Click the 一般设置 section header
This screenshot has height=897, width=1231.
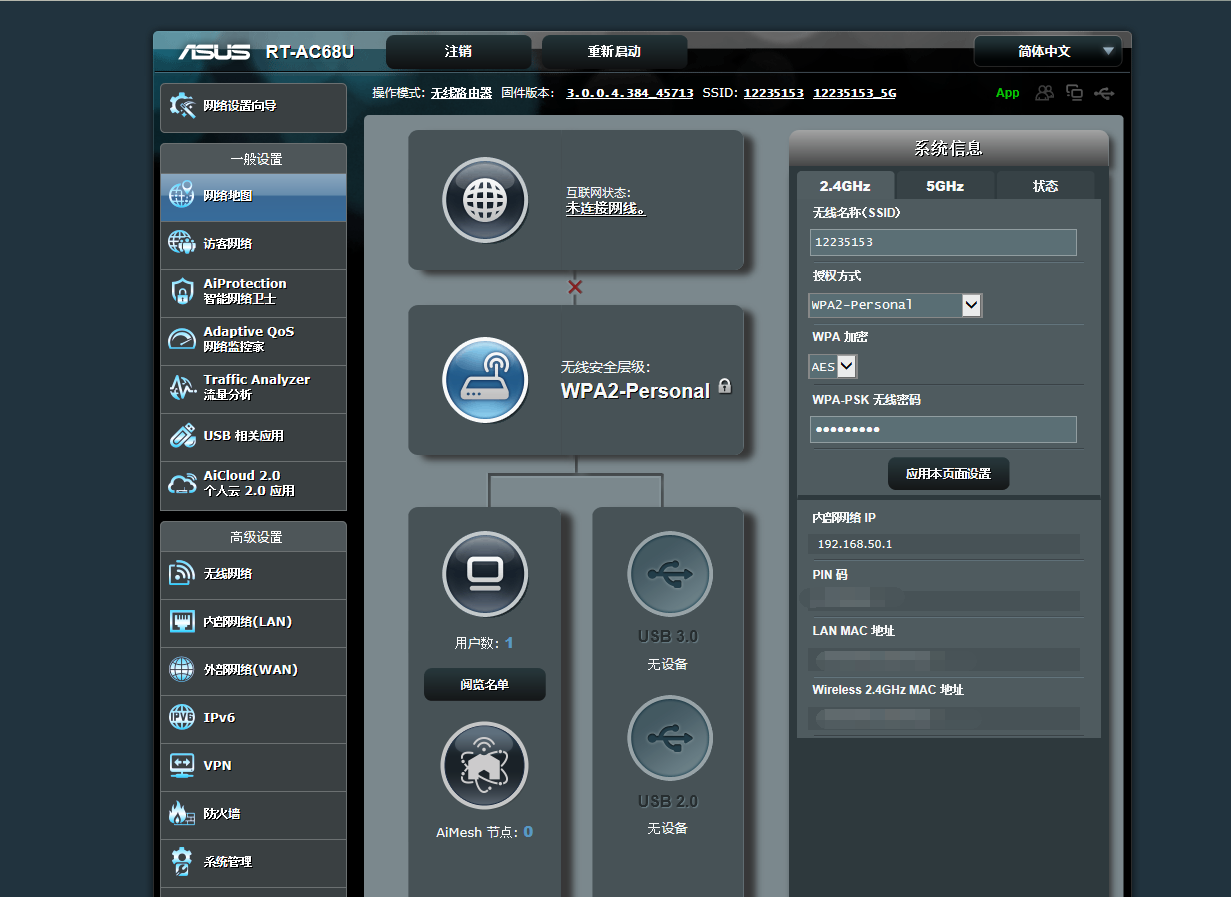tap(254, 159)
